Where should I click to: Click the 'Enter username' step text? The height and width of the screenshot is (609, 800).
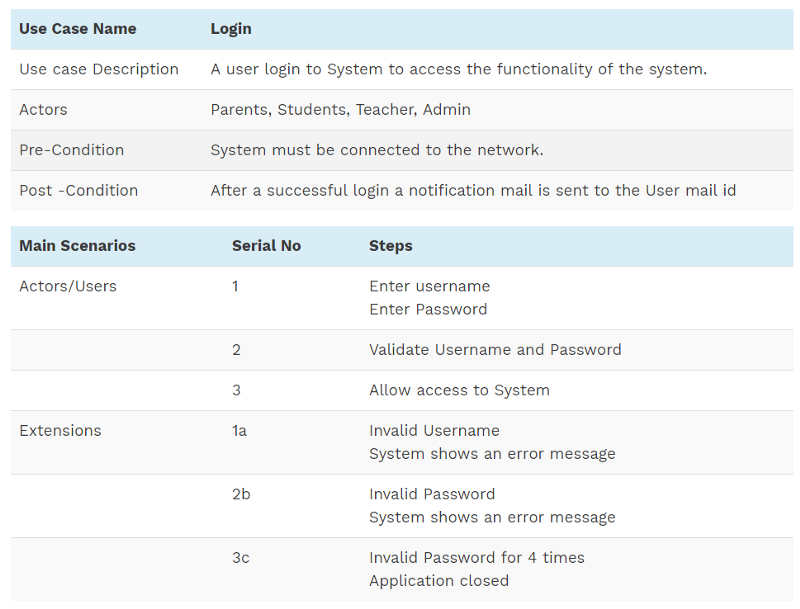(x=429, y=286)
